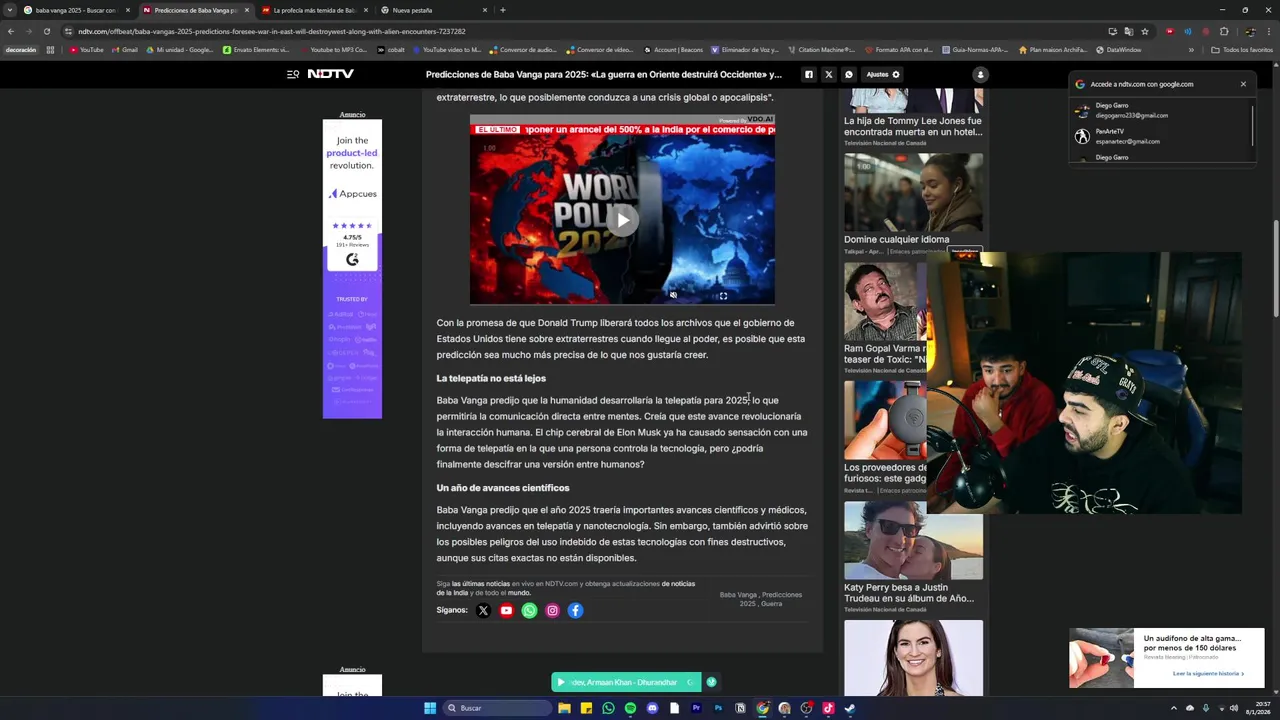Play the World Politics video
The height and width of the screenshot is (720, 1280).
(x=622, y=220)
